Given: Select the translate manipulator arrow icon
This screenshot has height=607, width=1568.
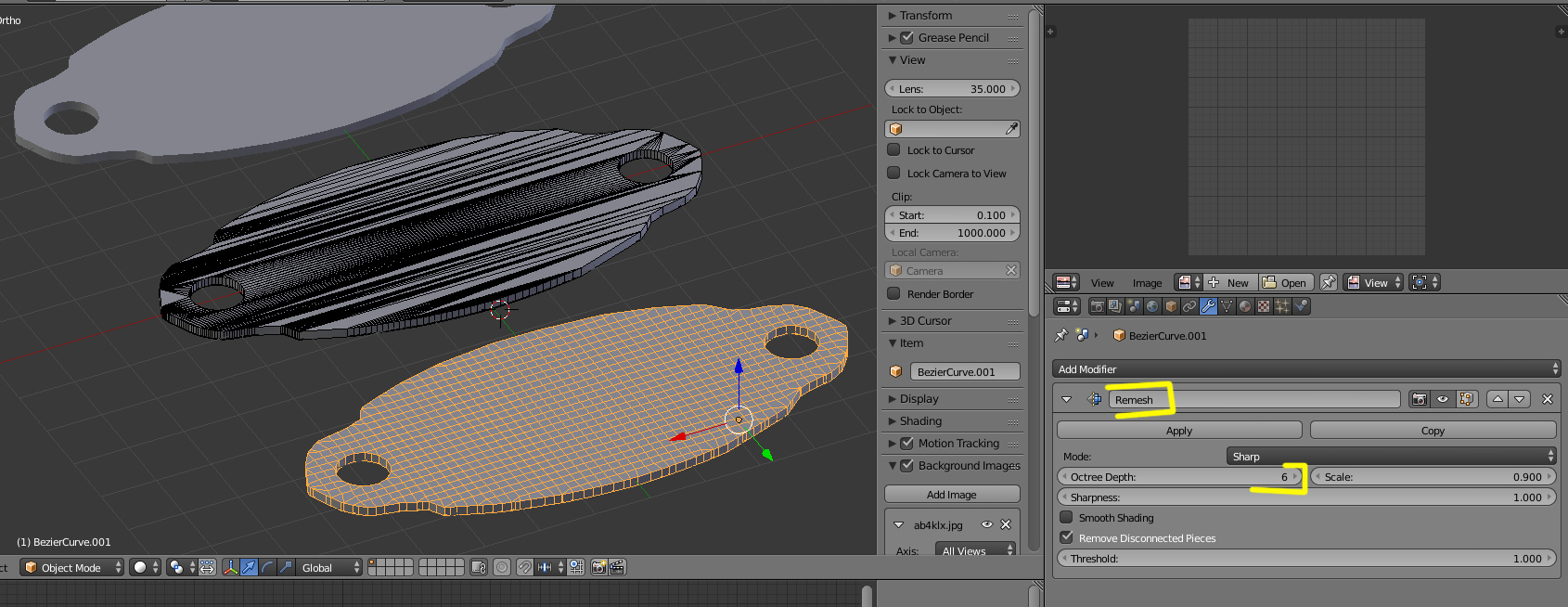Looking at the screenshot, I should click(249, 567).
